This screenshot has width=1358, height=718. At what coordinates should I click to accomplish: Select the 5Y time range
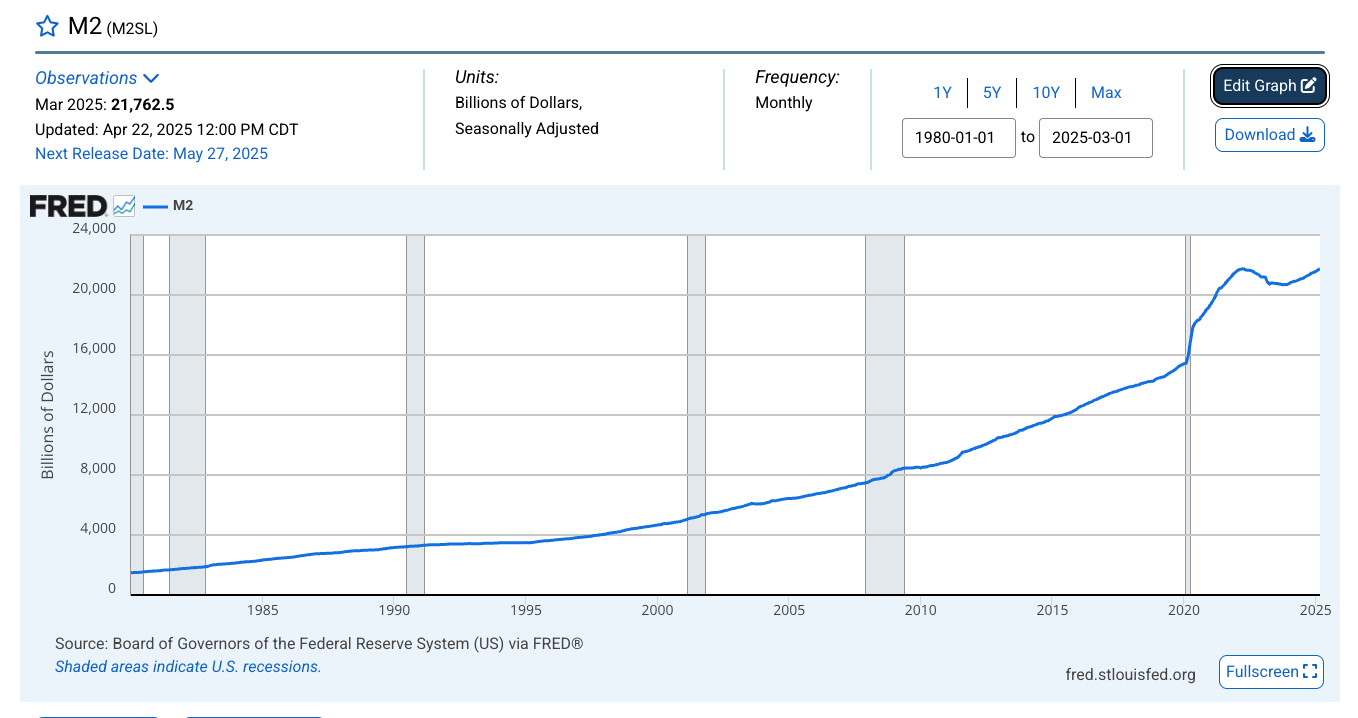tap(991, 93)
